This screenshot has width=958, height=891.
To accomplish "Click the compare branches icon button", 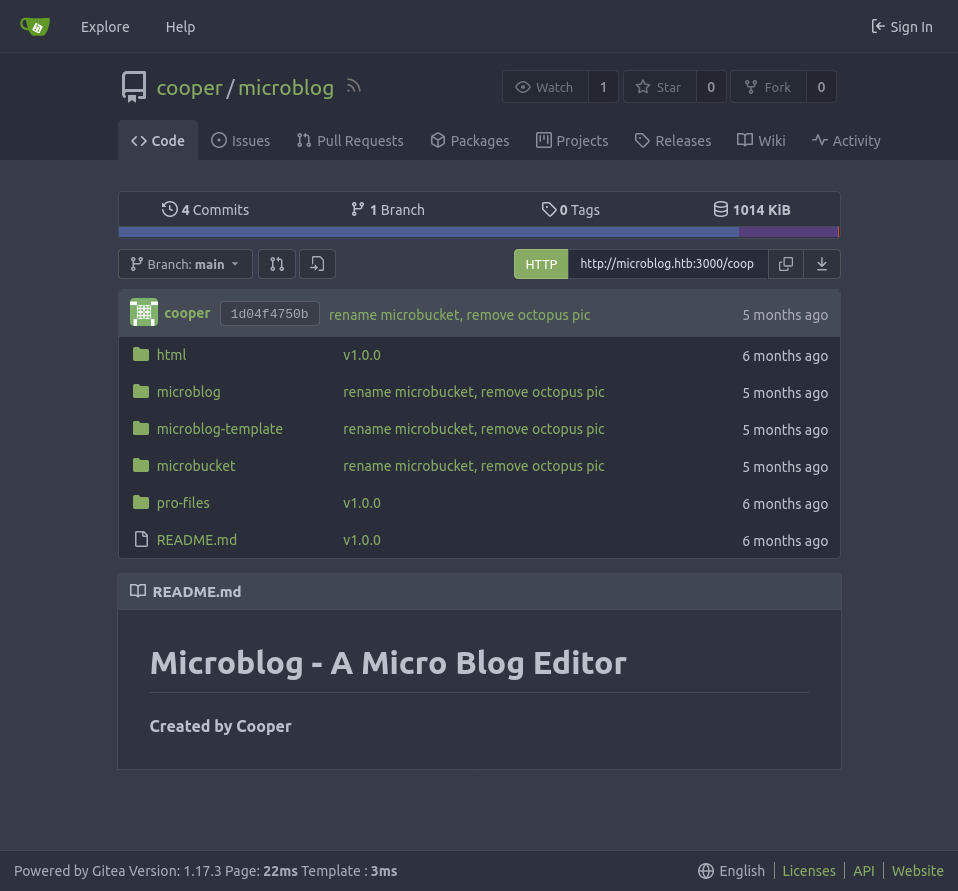I will coord(277,264).
